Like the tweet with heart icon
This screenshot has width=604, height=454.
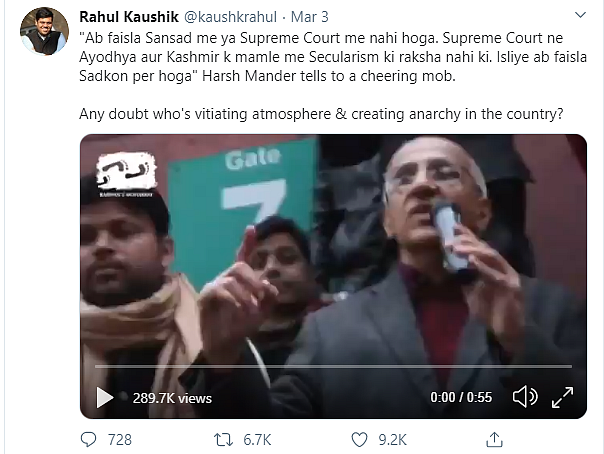(x=359, y=440)
